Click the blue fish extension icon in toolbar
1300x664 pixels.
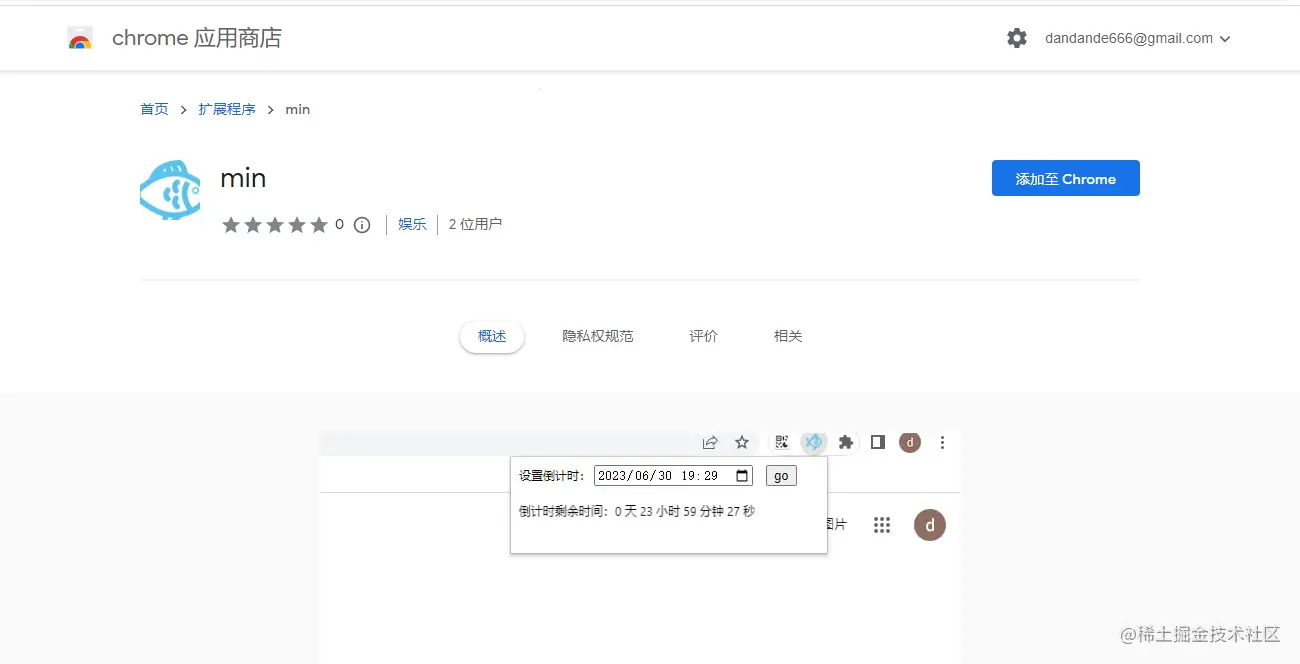(814, 442)
